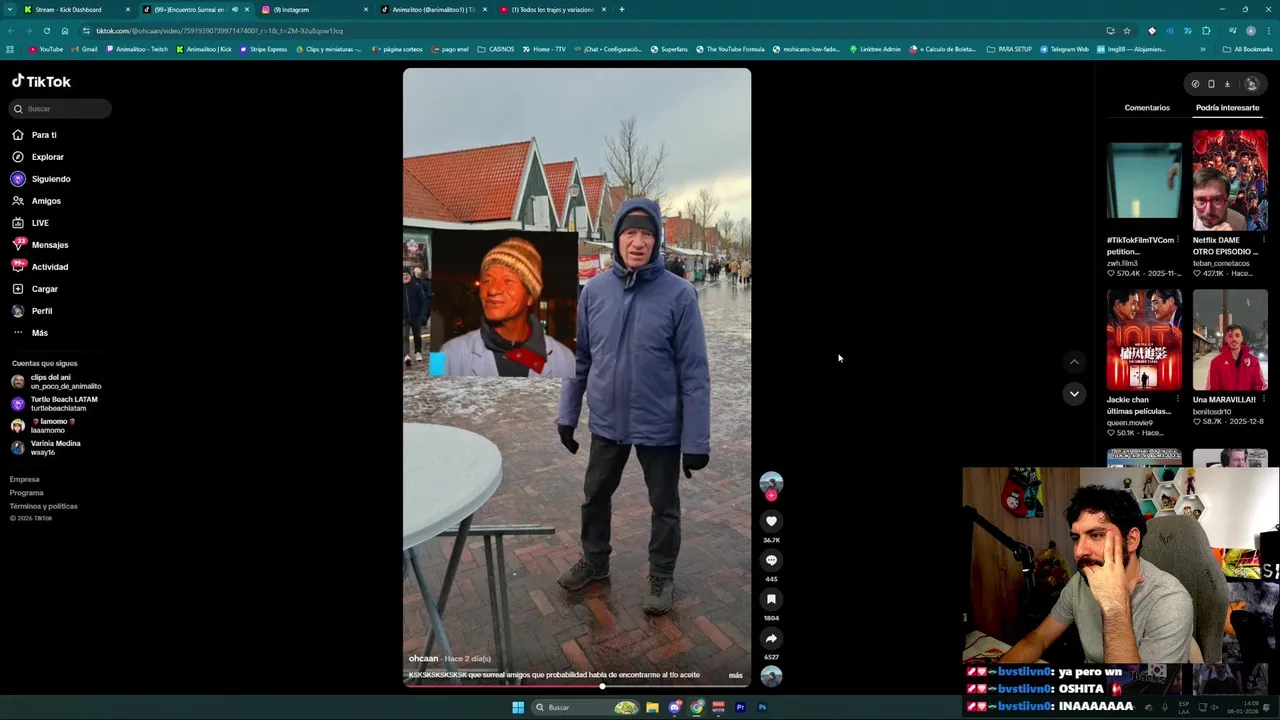
Task: Switch to Podría interesarte tab
Action: coord(1228,108)
